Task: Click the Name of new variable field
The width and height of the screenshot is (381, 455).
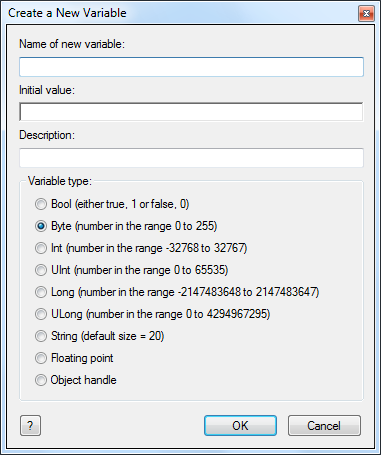Action: coord(191,67)
